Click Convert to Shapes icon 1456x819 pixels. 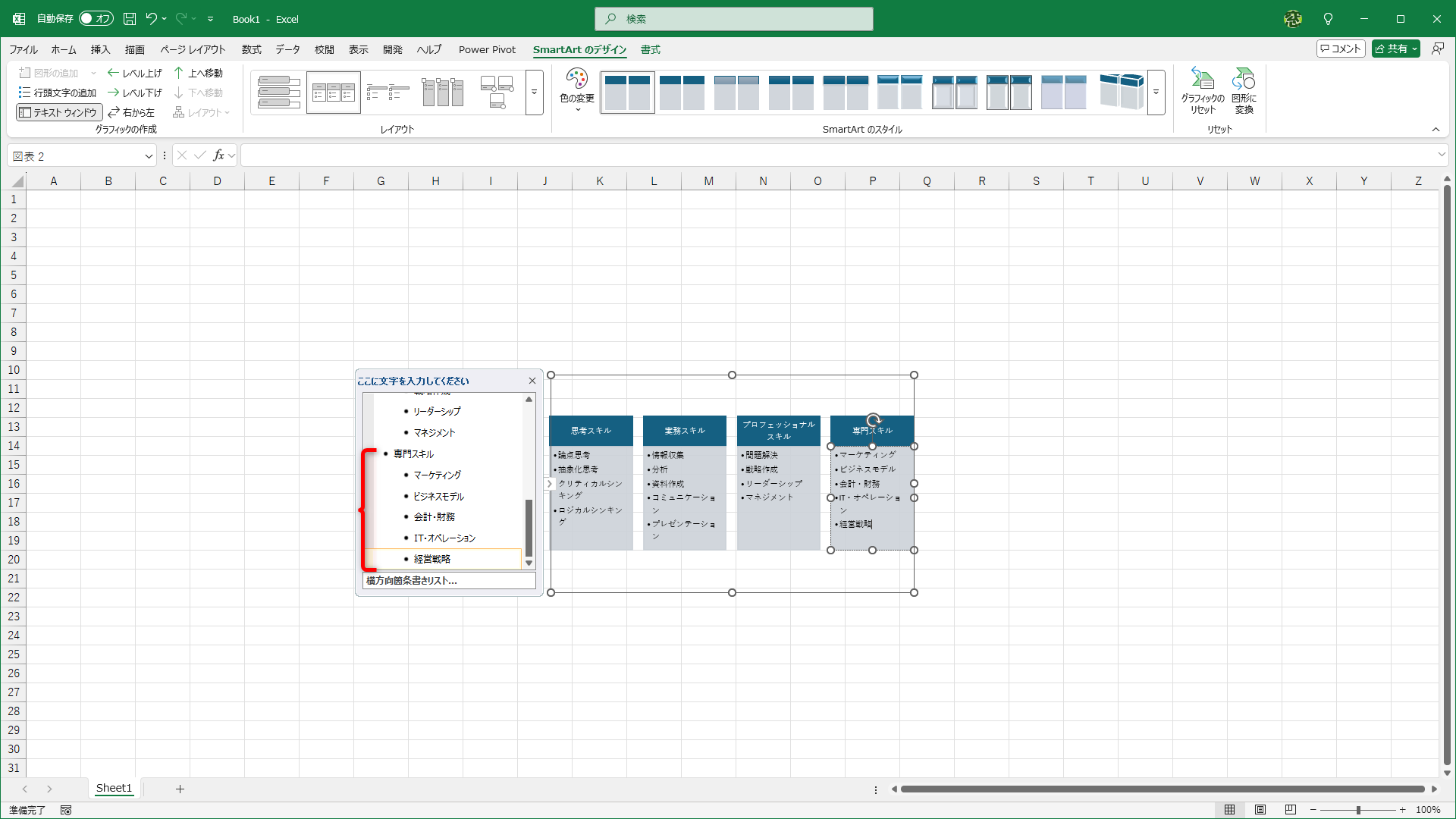1243,79
